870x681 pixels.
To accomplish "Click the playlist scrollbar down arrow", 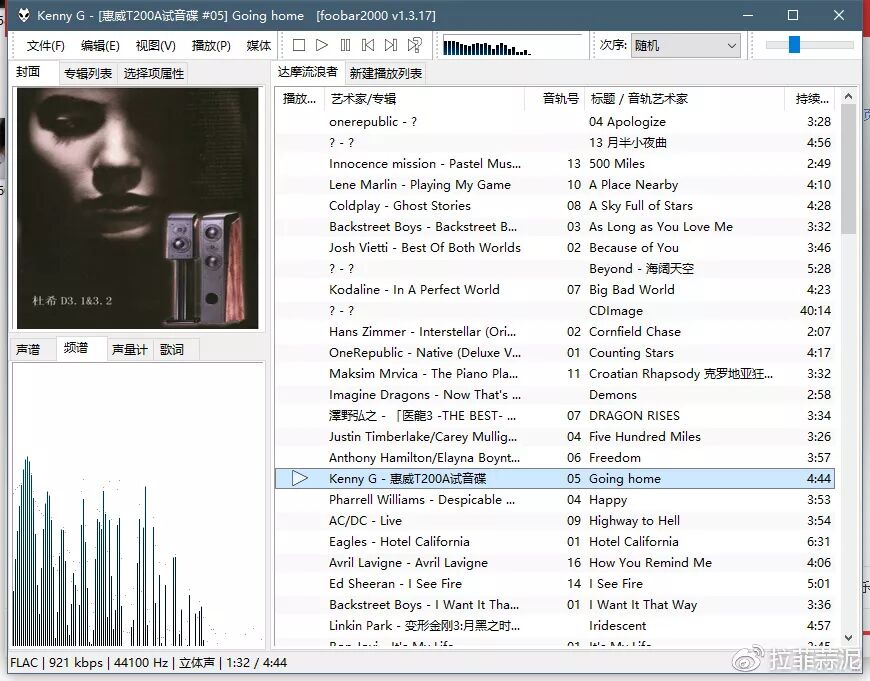I will pos(848,638).
